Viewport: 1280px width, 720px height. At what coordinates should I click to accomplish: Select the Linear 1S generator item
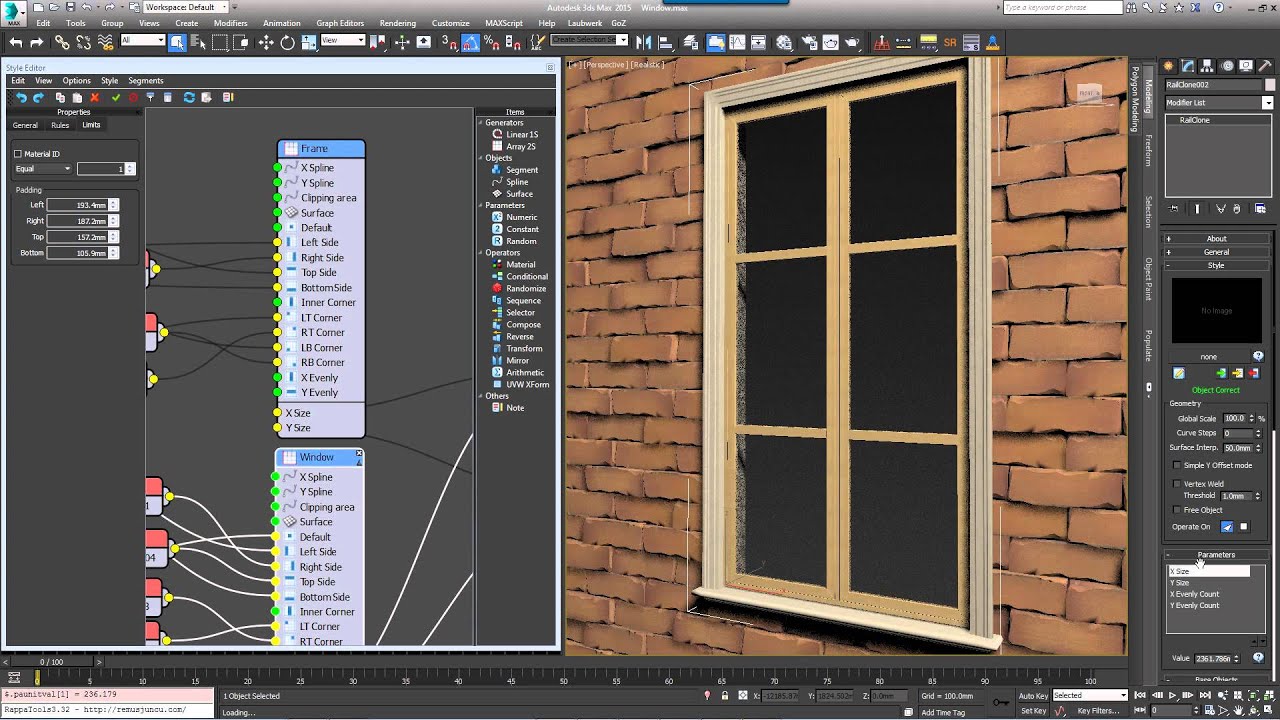coord(514,135)
